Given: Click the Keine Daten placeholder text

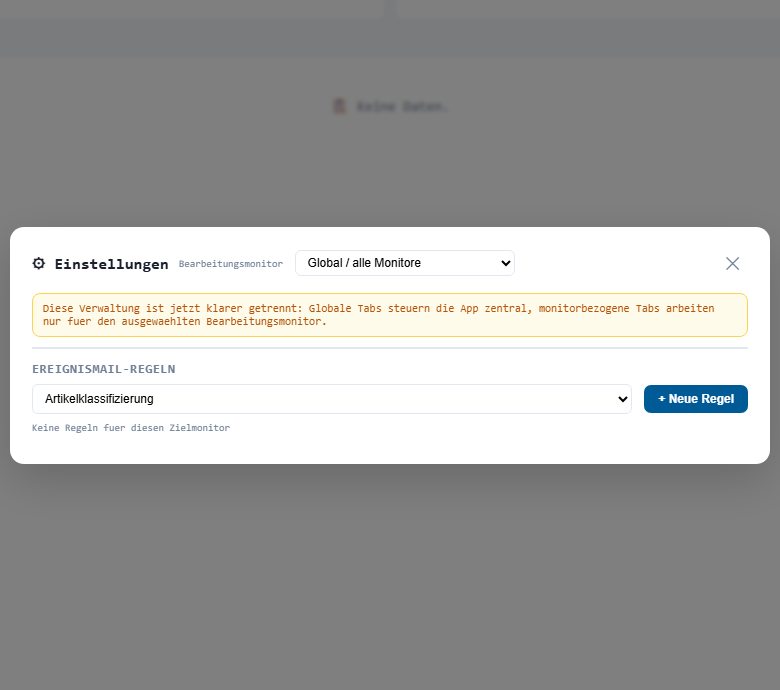Looking at the screenshot, I should coord(403,106).
